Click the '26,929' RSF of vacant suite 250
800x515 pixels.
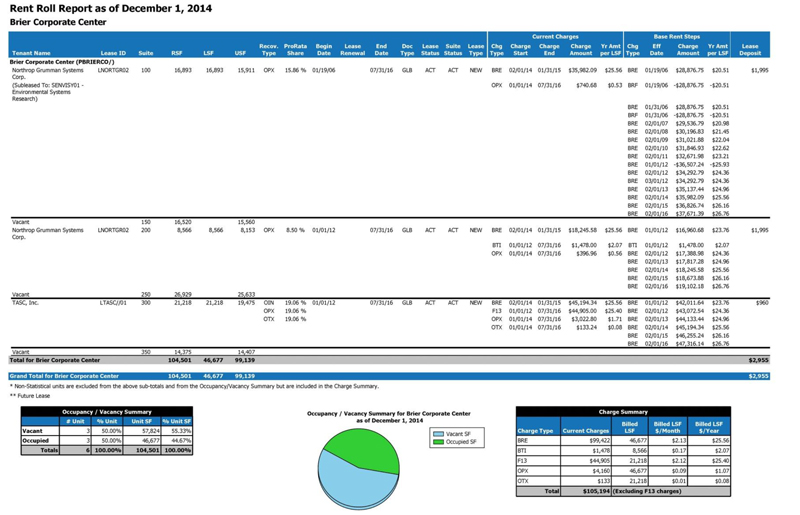pos(183,295)
